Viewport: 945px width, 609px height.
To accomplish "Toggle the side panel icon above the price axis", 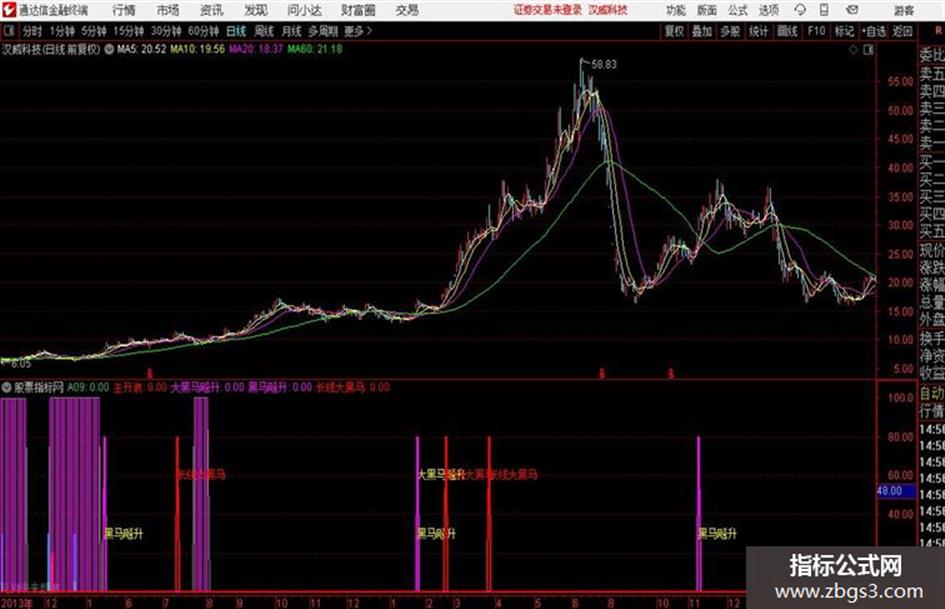I will [868, 50].
